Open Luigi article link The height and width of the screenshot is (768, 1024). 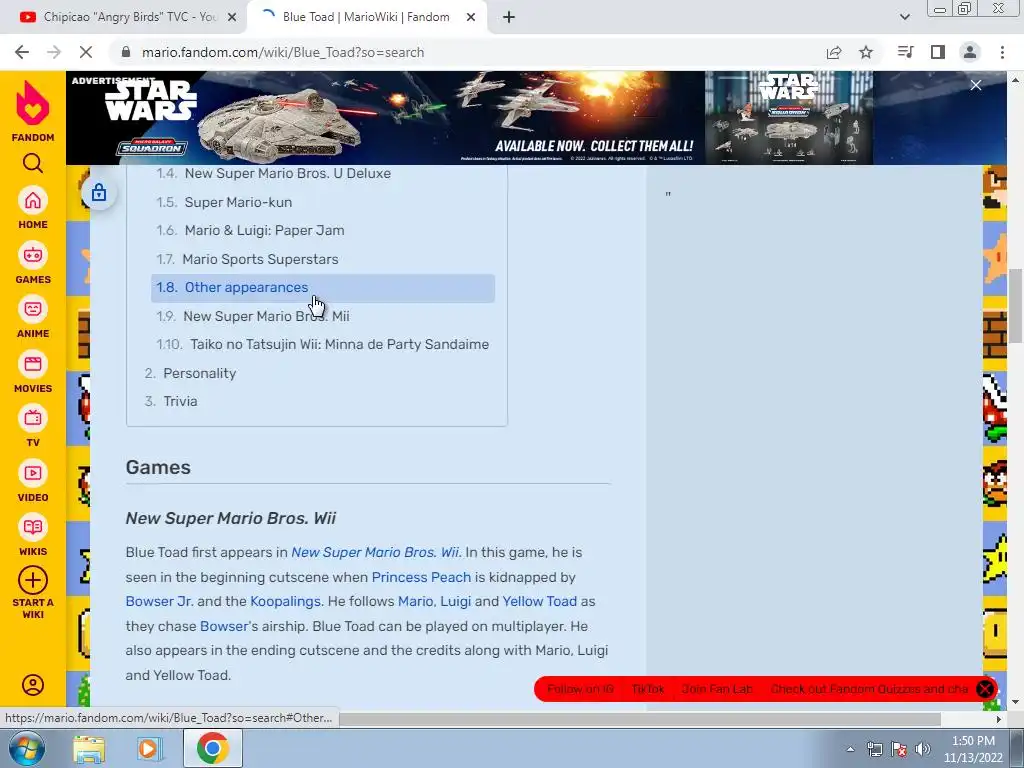coord(455,601)
